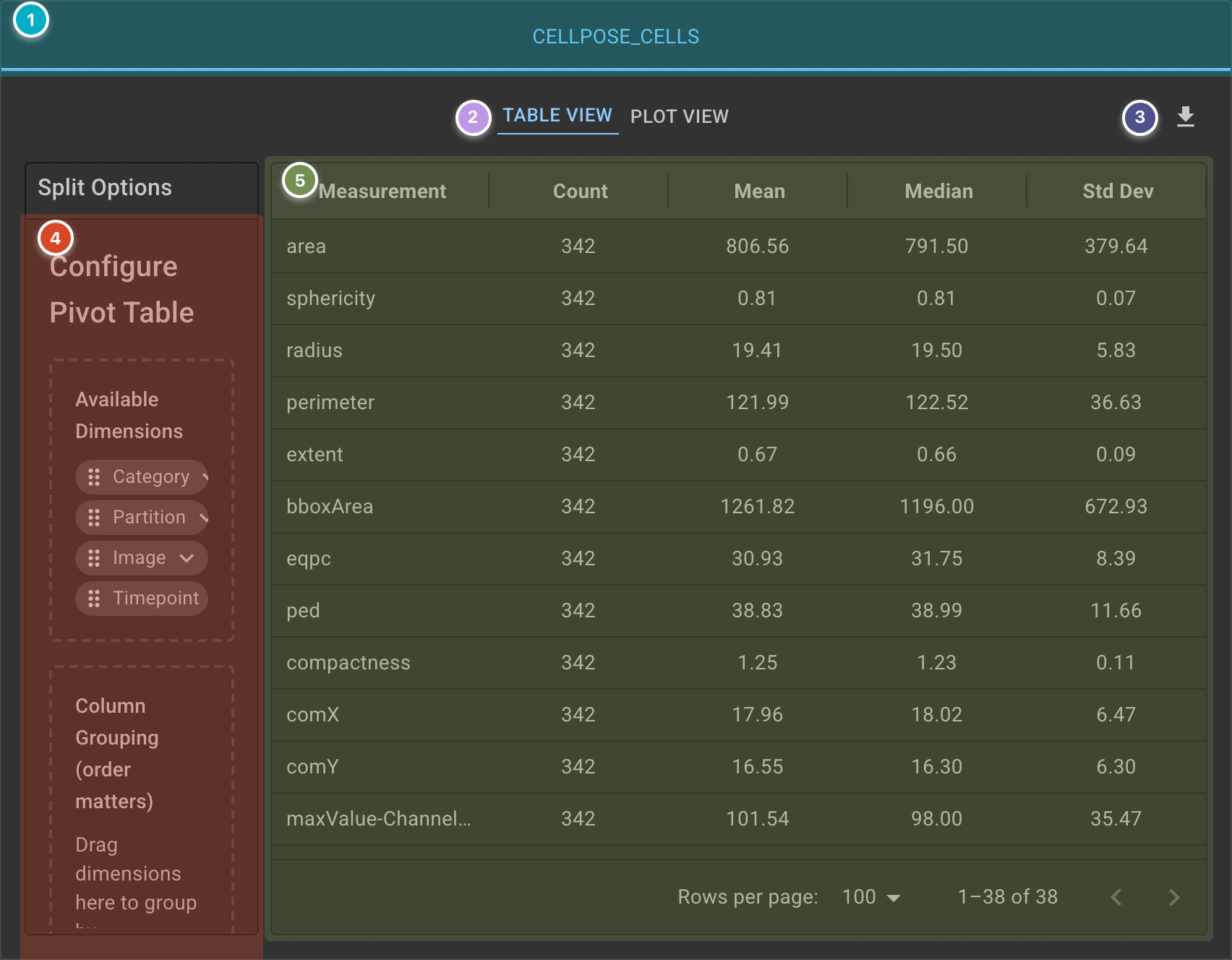Image resolution: width=1232 pixels, height=960 pixels.
Task: Click the drag handle on Partition chip
Action: click(94, 518)
